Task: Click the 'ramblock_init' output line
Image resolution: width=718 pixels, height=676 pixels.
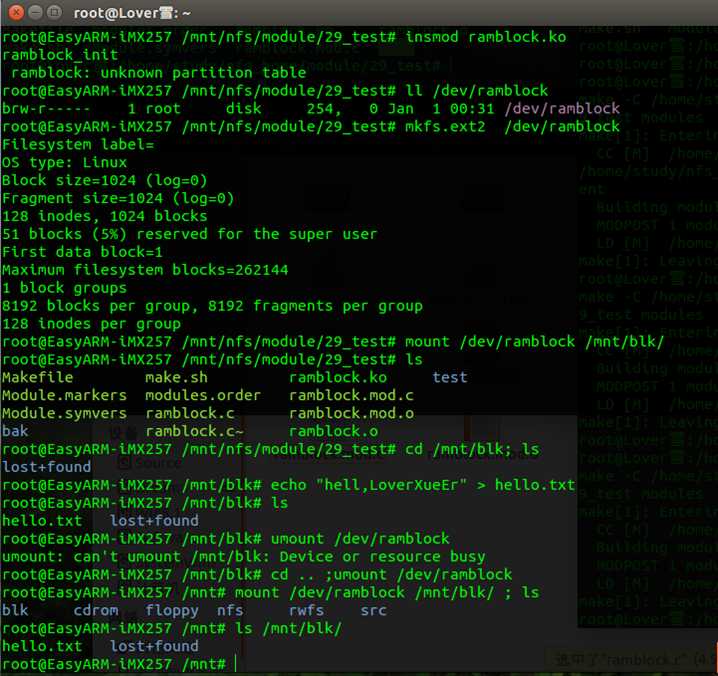Action: (x=60, y=55)
